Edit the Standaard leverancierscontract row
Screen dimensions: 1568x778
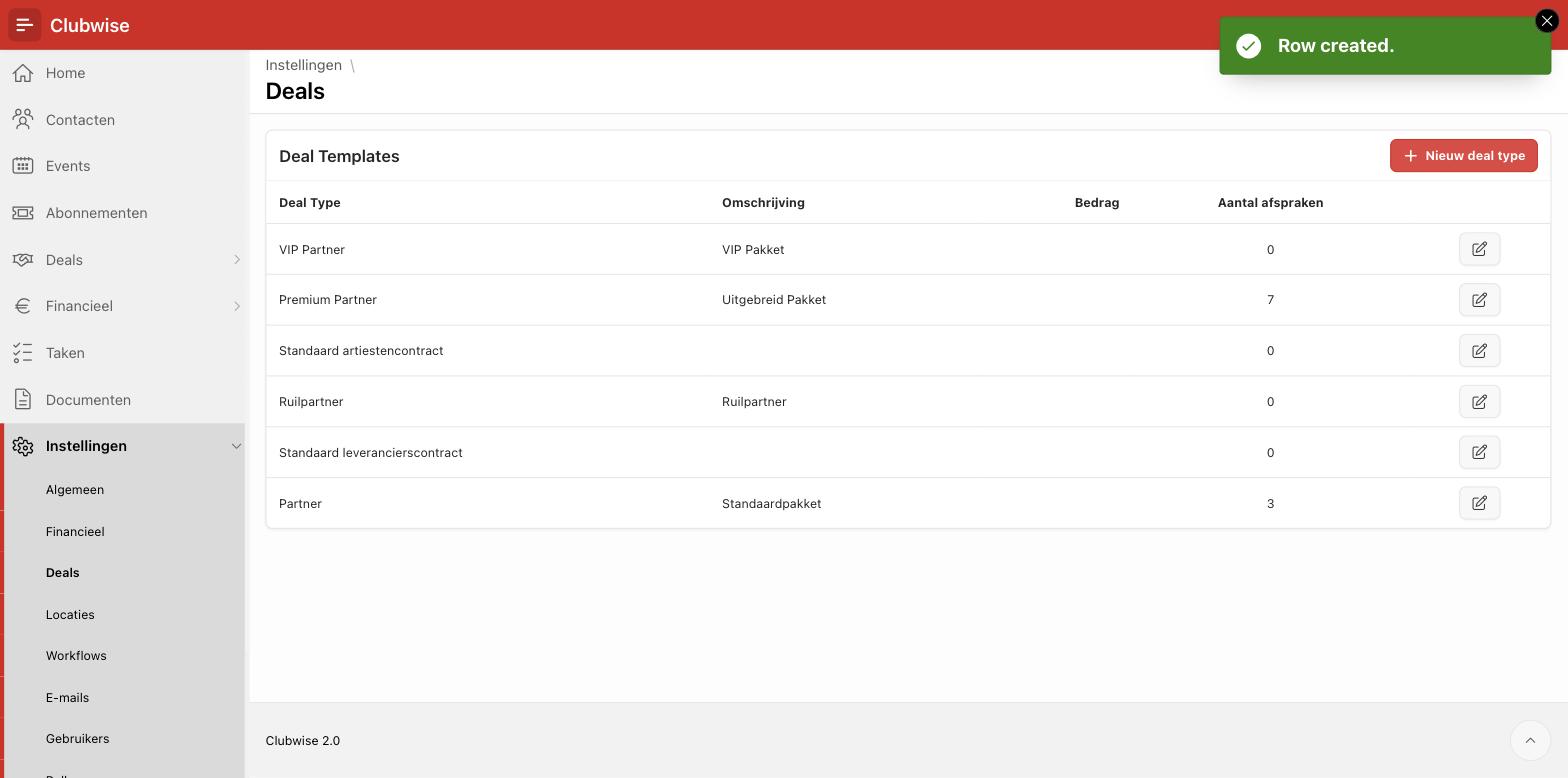(x=1479, y=452)
